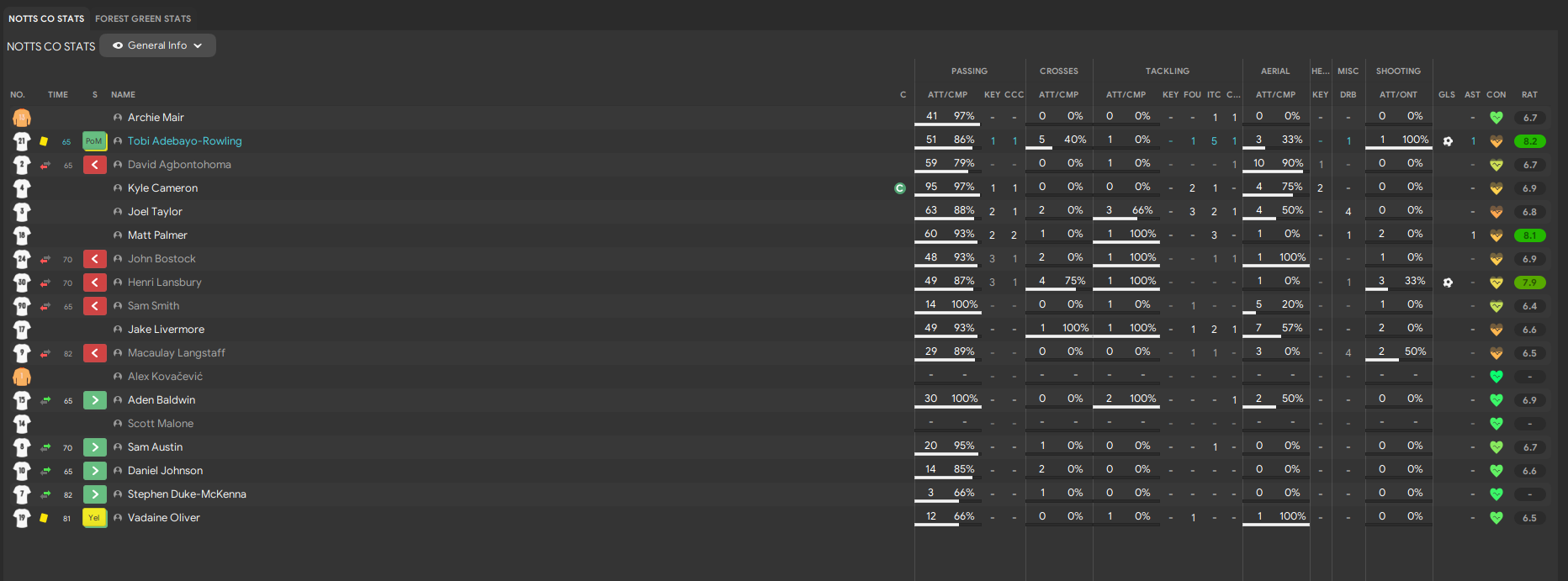This screenshot has width=1568, height=581.
Task: Sort by the ITC interceptions column header
Action: (1214, 95)
